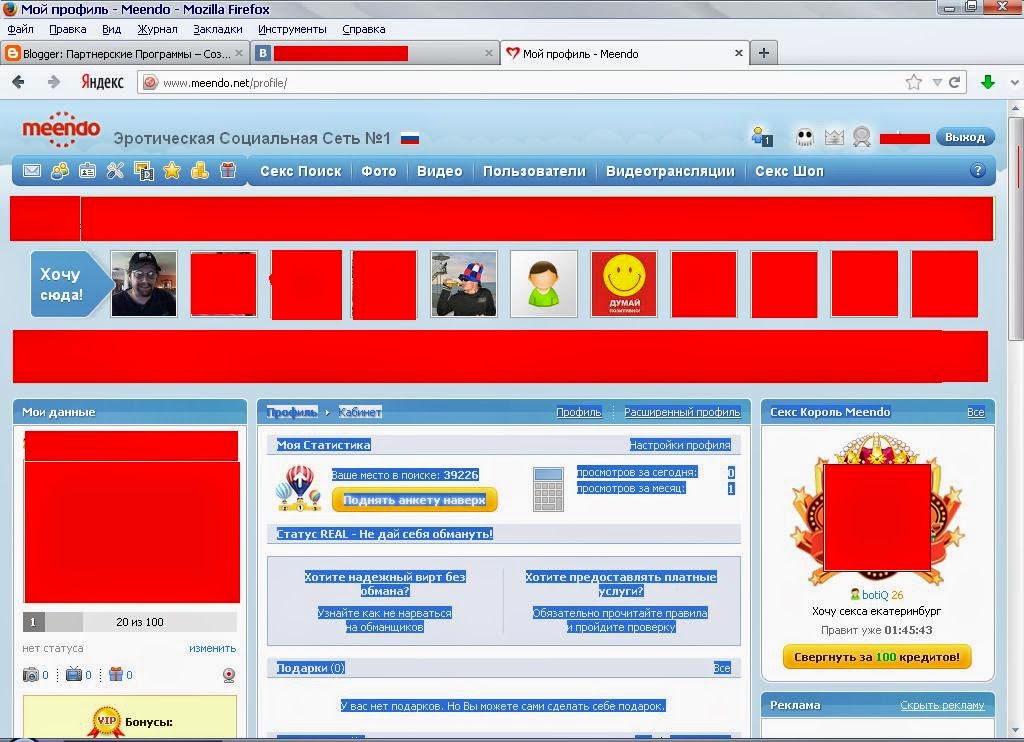Click the Кабинет breadcrumb link
The height and width of the screenshot is (742, 1024).
click(x=360, y=412)
